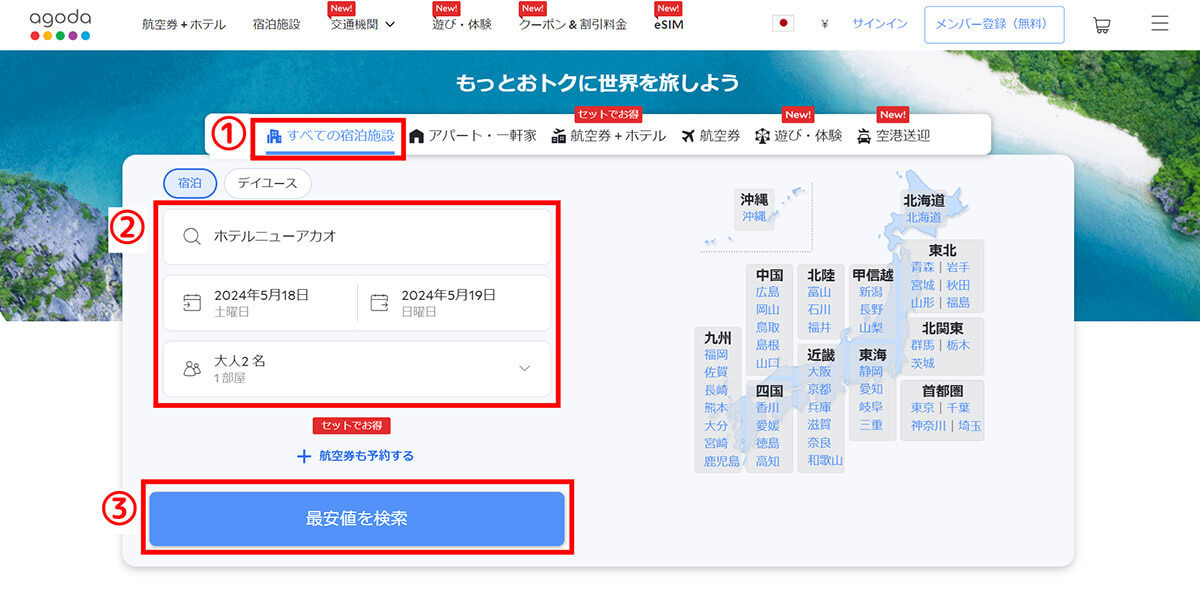Expand the guests and rooms chevron
This screenshot has height=589, width=1200.
(525, 369)
